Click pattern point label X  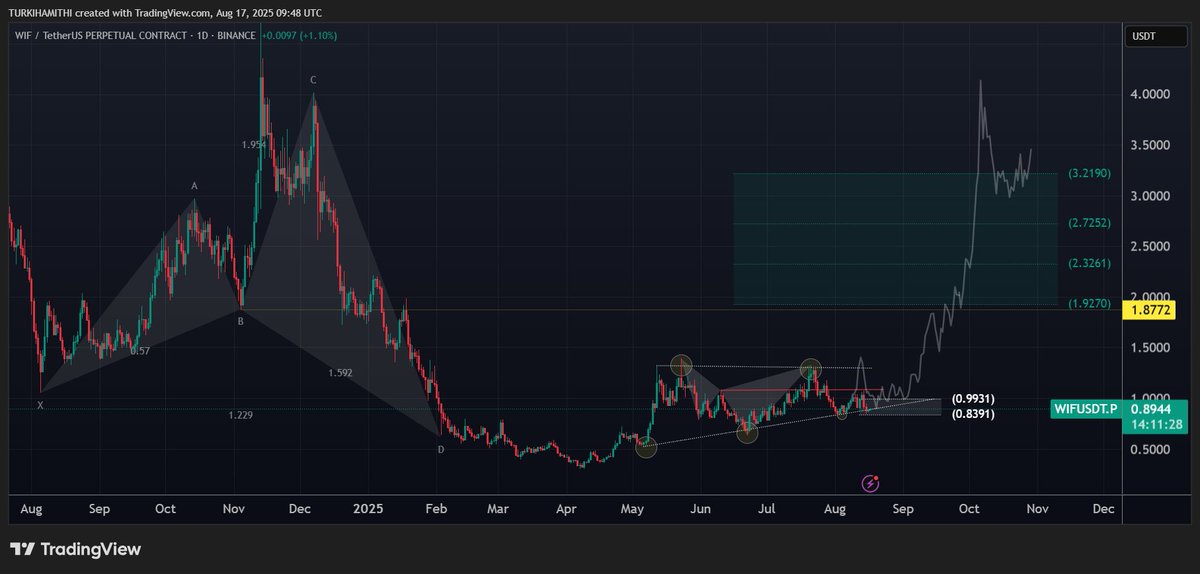click(40, 405)
